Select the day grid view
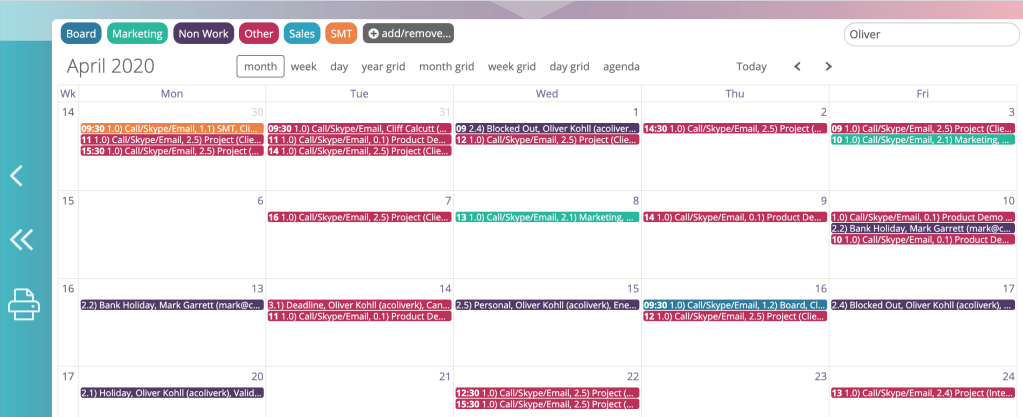 coord(569,67)
